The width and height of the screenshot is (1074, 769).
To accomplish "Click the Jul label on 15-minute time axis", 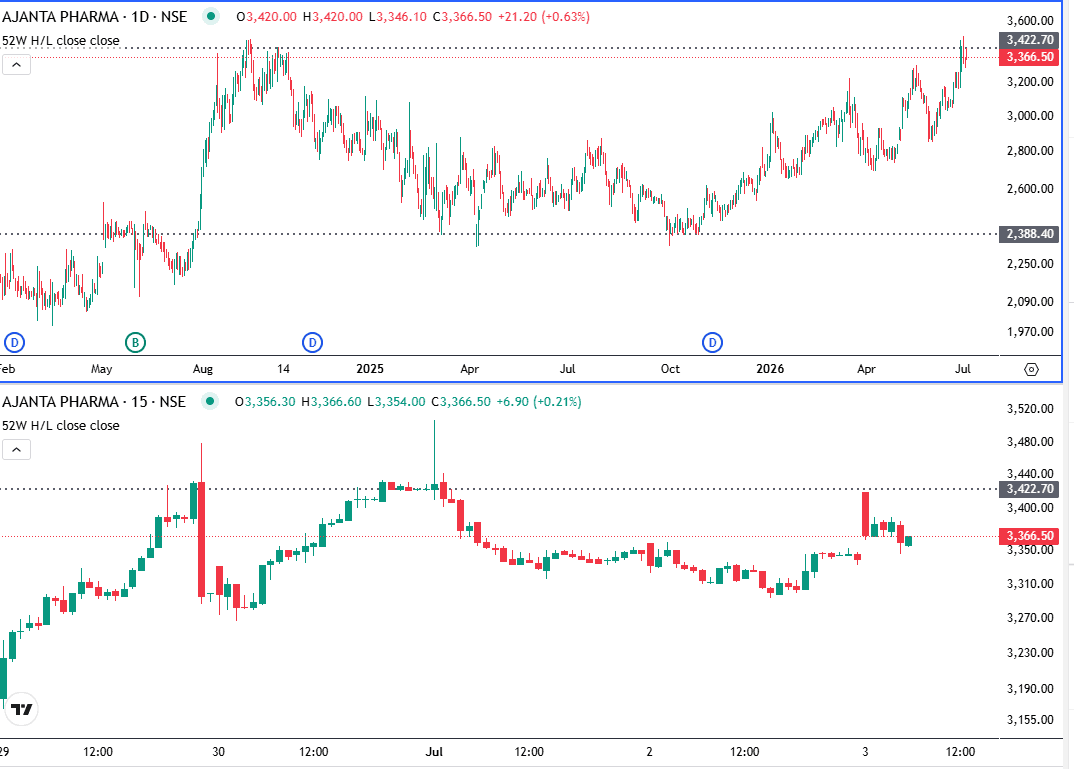I will pyautogui.click(x=434, y=751).
